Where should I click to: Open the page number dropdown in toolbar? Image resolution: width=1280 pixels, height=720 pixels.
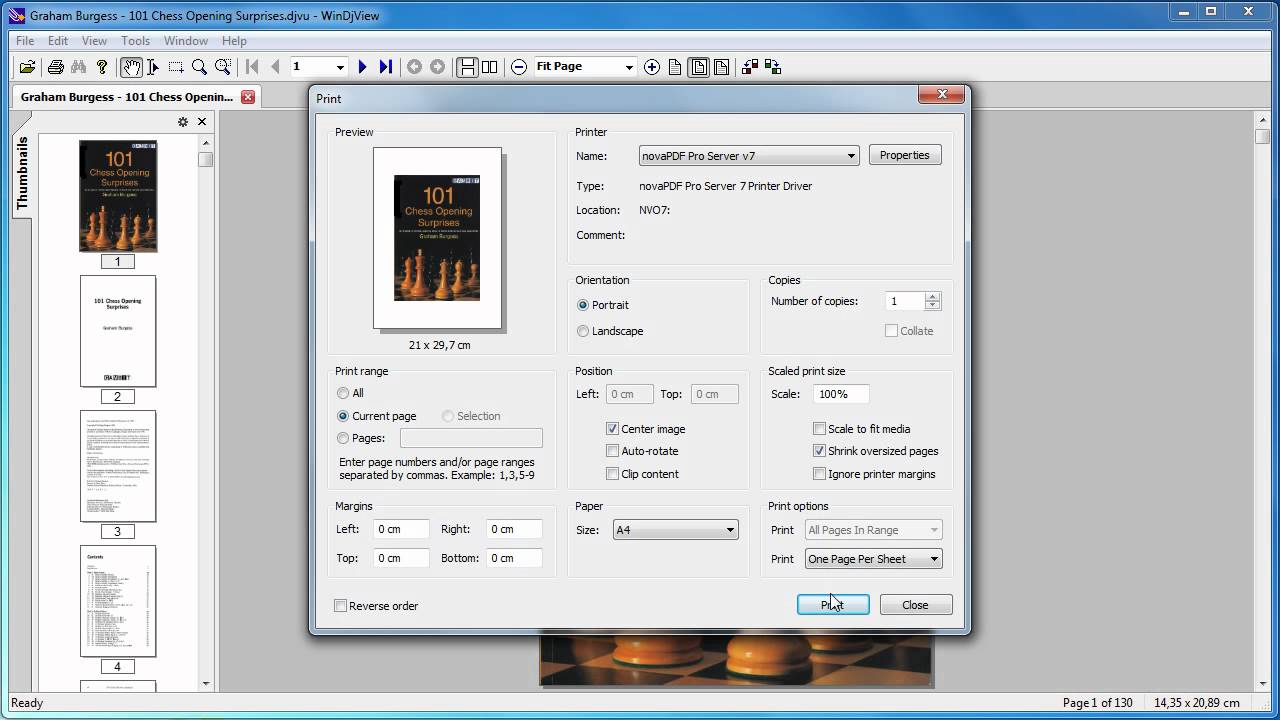(x=340, y=67)
